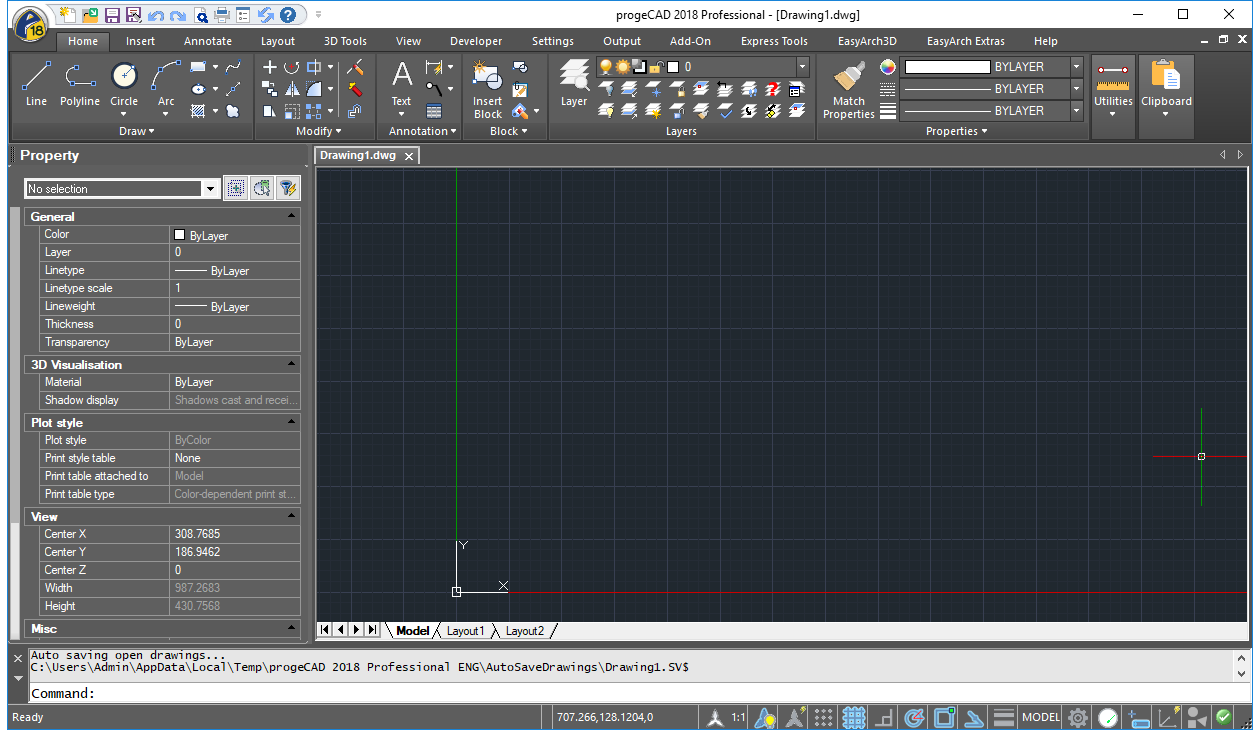1260x737 pixels.
Task: Click the white layer color square
Action: (673, 67)
